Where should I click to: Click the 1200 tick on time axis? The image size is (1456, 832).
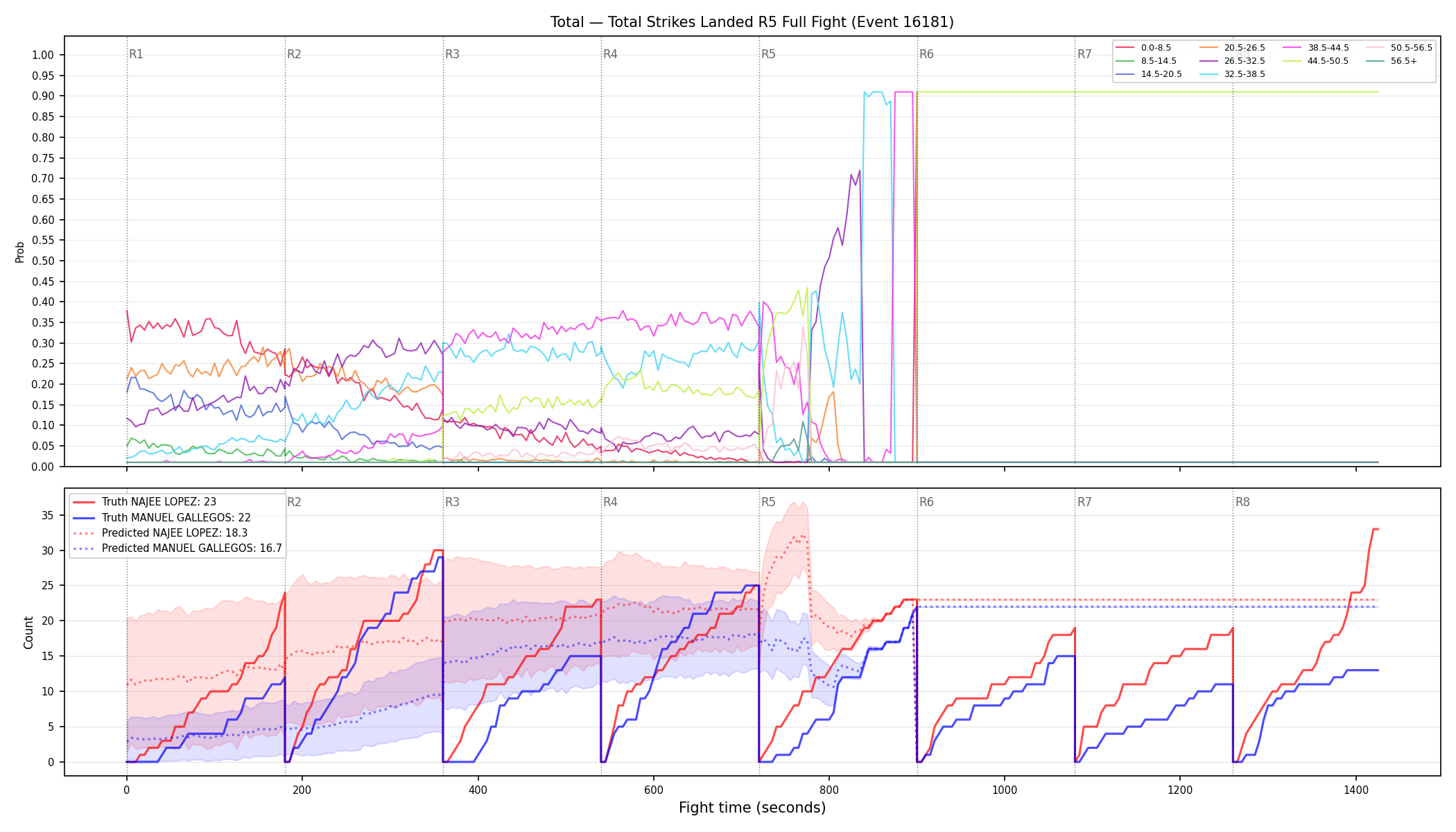coord(1180,790)
